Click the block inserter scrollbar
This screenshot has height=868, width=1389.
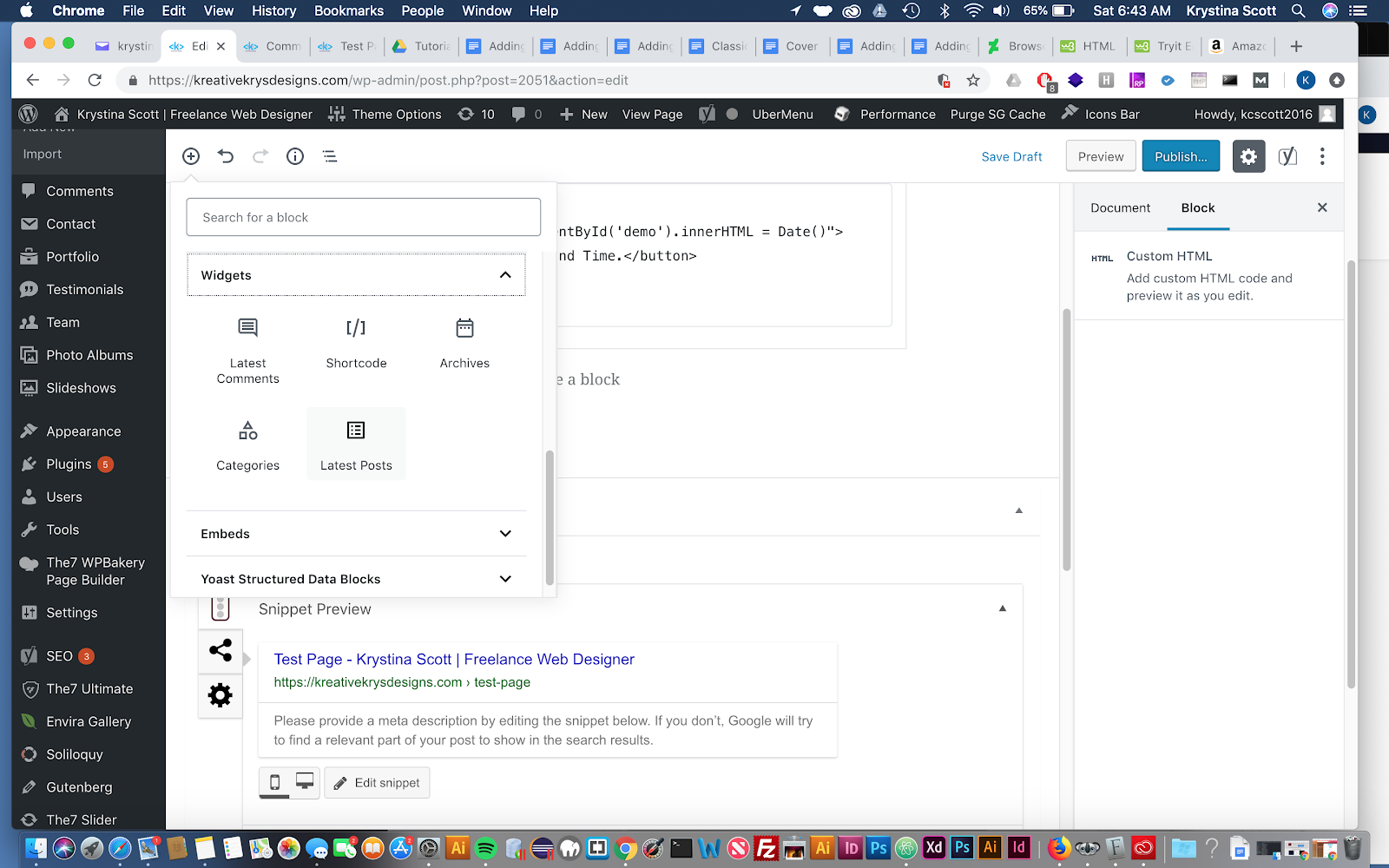(550, 517)
